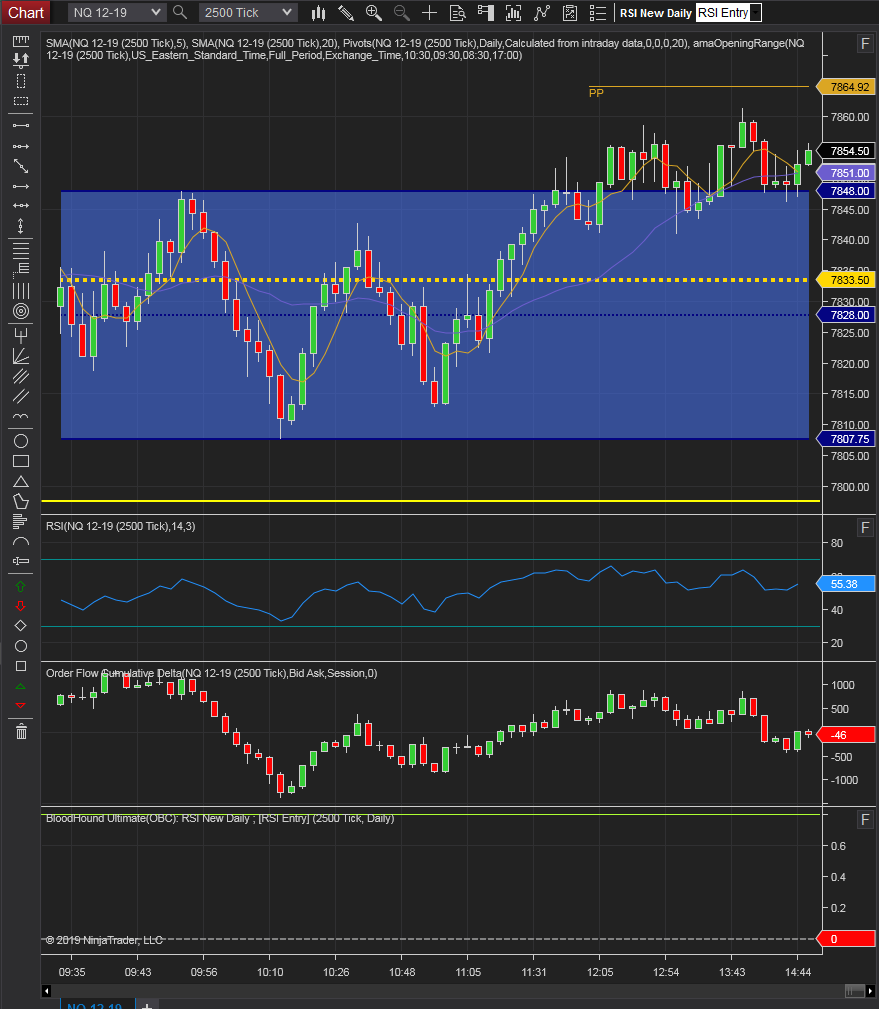Click the F button on price panel

865,44
